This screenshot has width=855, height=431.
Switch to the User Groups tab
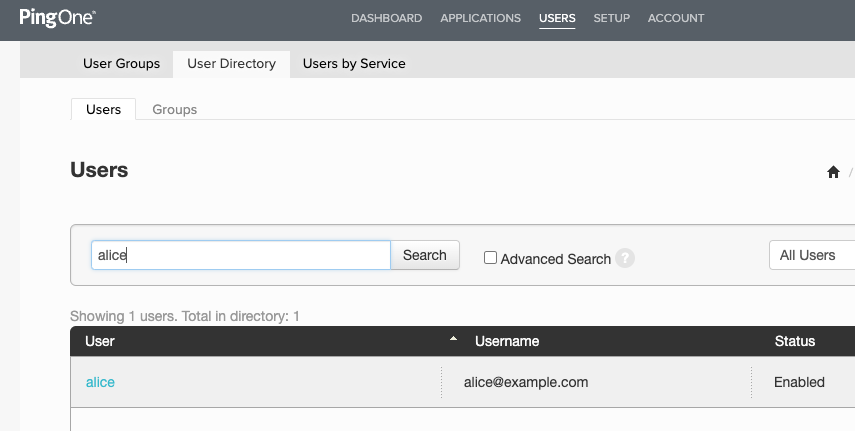121,63
